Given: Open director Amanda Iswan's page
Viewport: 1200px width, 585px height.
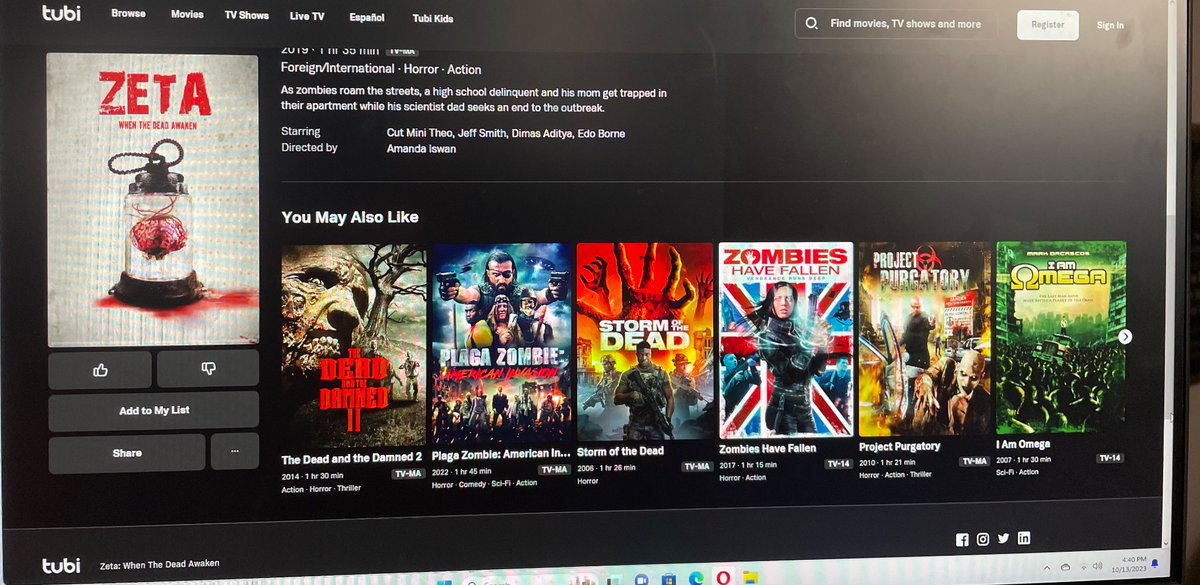Looking at the screenshot, I should (x=421, y=148).
